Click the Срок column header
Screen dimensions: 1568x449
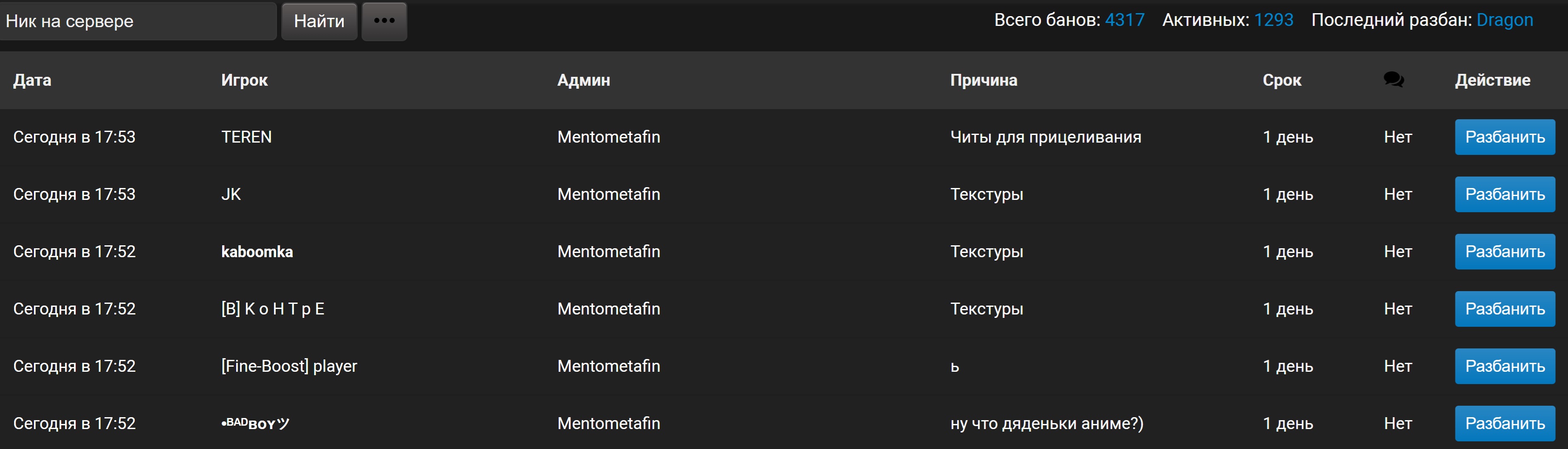1281,80
